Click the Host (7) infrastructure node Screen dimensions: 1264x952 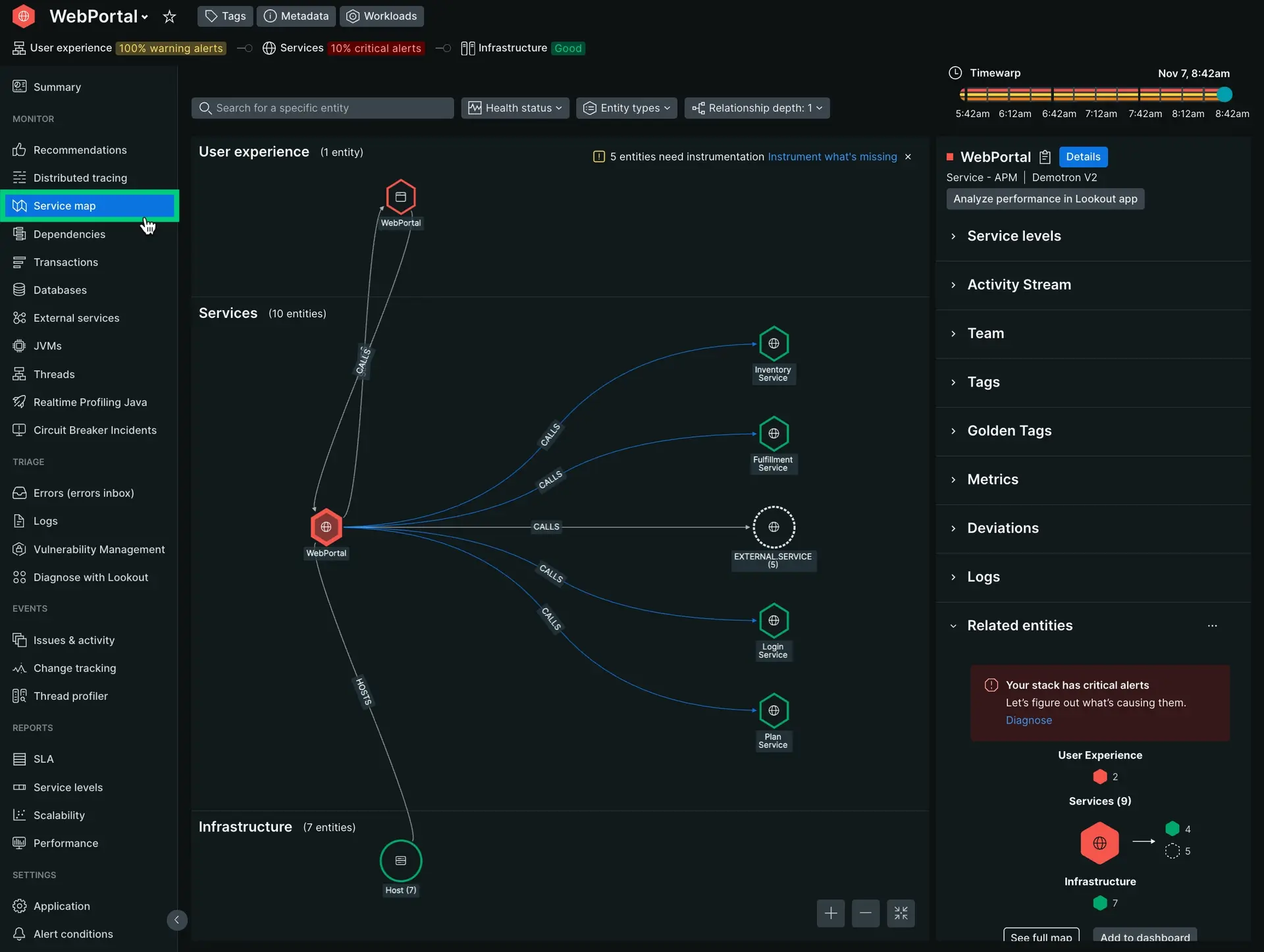(400, 860)
